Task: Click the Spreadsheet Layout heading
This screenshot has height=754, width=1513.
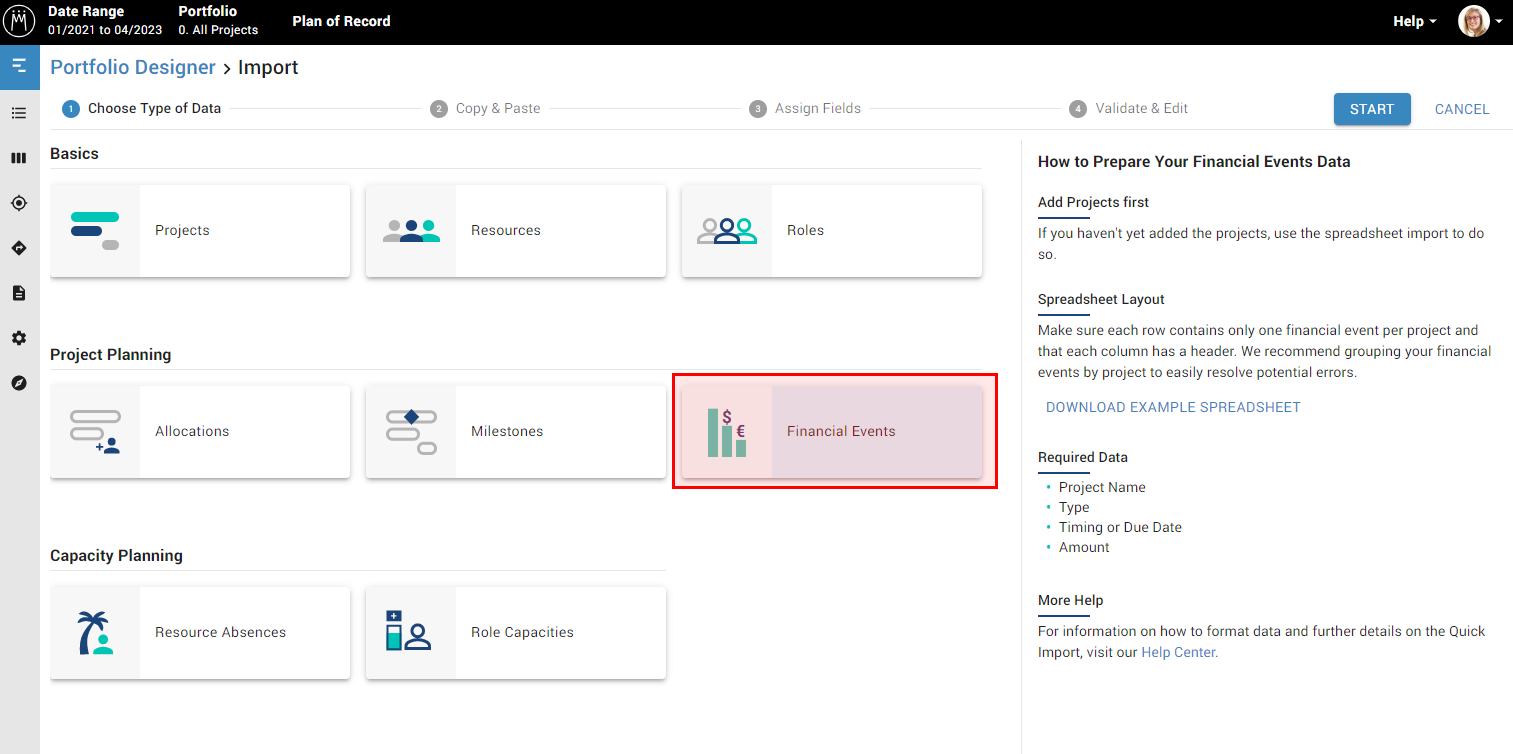Action: (1101, 299)
